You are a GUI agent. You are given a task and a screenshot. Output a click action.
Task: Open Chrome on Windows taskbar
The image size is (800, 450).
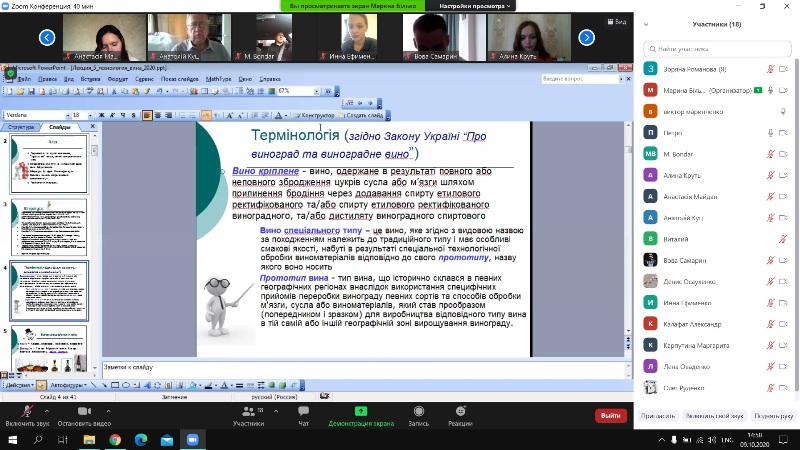pos(115,439)
